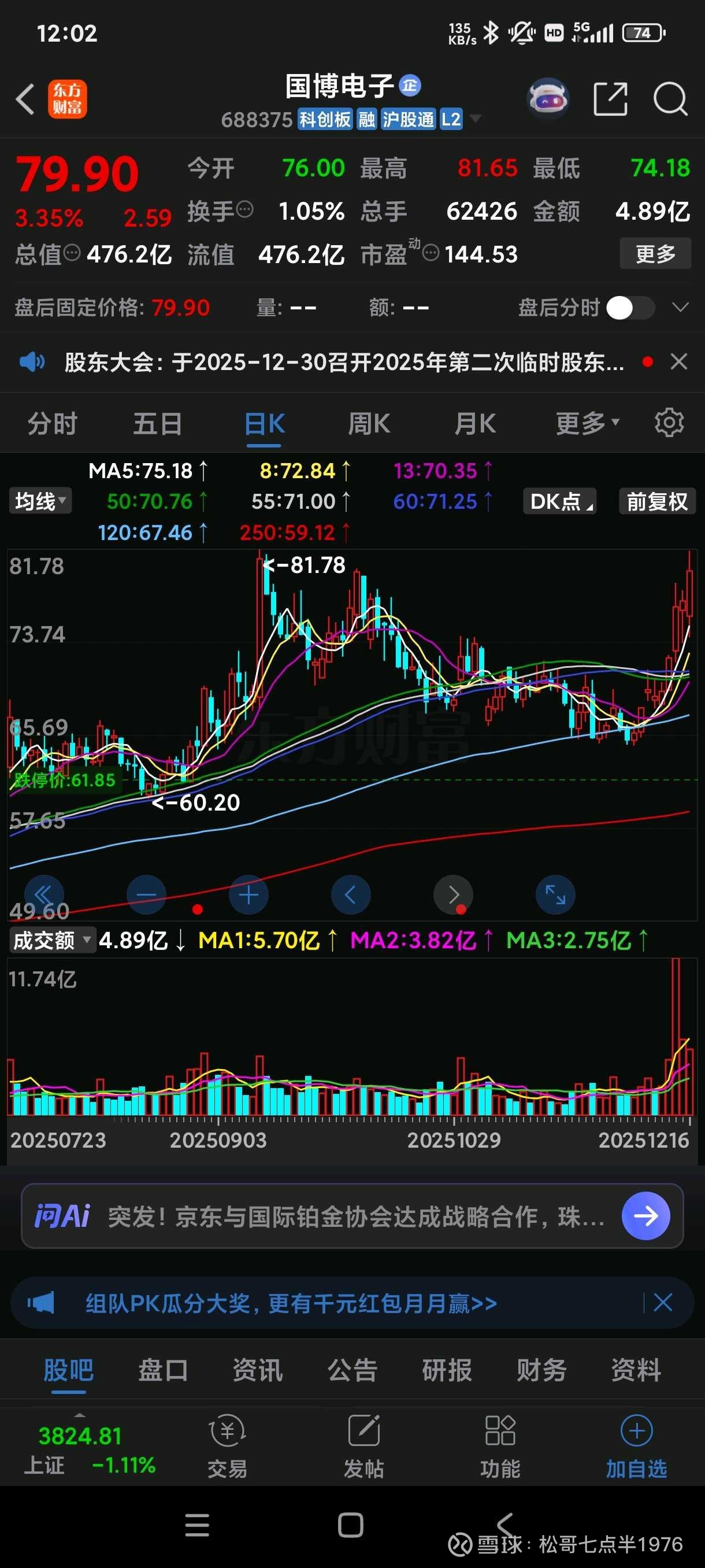This screenshot has width=705, height=1568.
Task: Tap the 沪股通 tag
Action: [x=408, y=119]
